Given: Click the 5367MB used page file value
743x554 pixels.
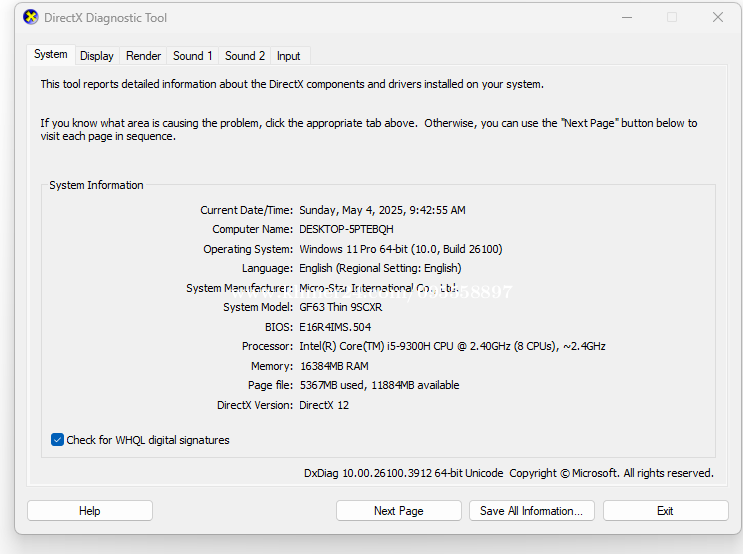Looking at the screenshot, I should pyautogui.click(x=380, y=385).
